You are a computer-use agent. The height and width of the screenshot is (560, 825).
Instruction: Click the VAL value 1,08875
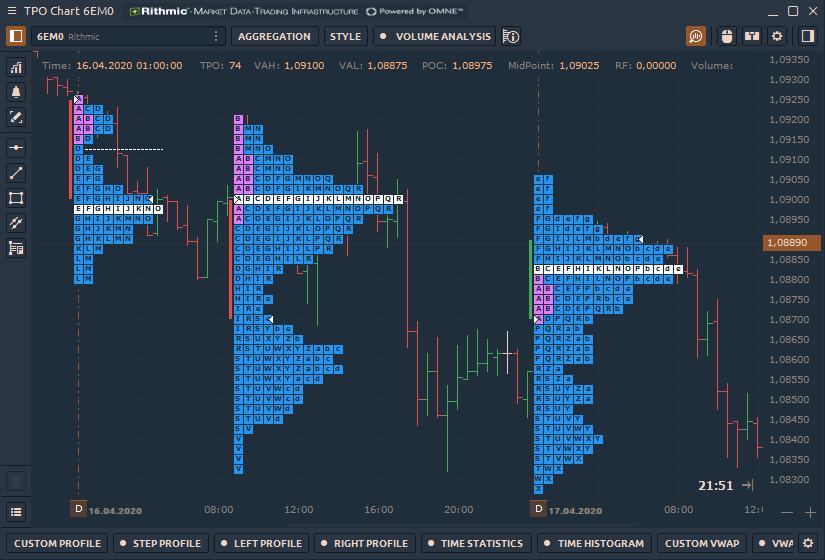(x=387, y=66)
